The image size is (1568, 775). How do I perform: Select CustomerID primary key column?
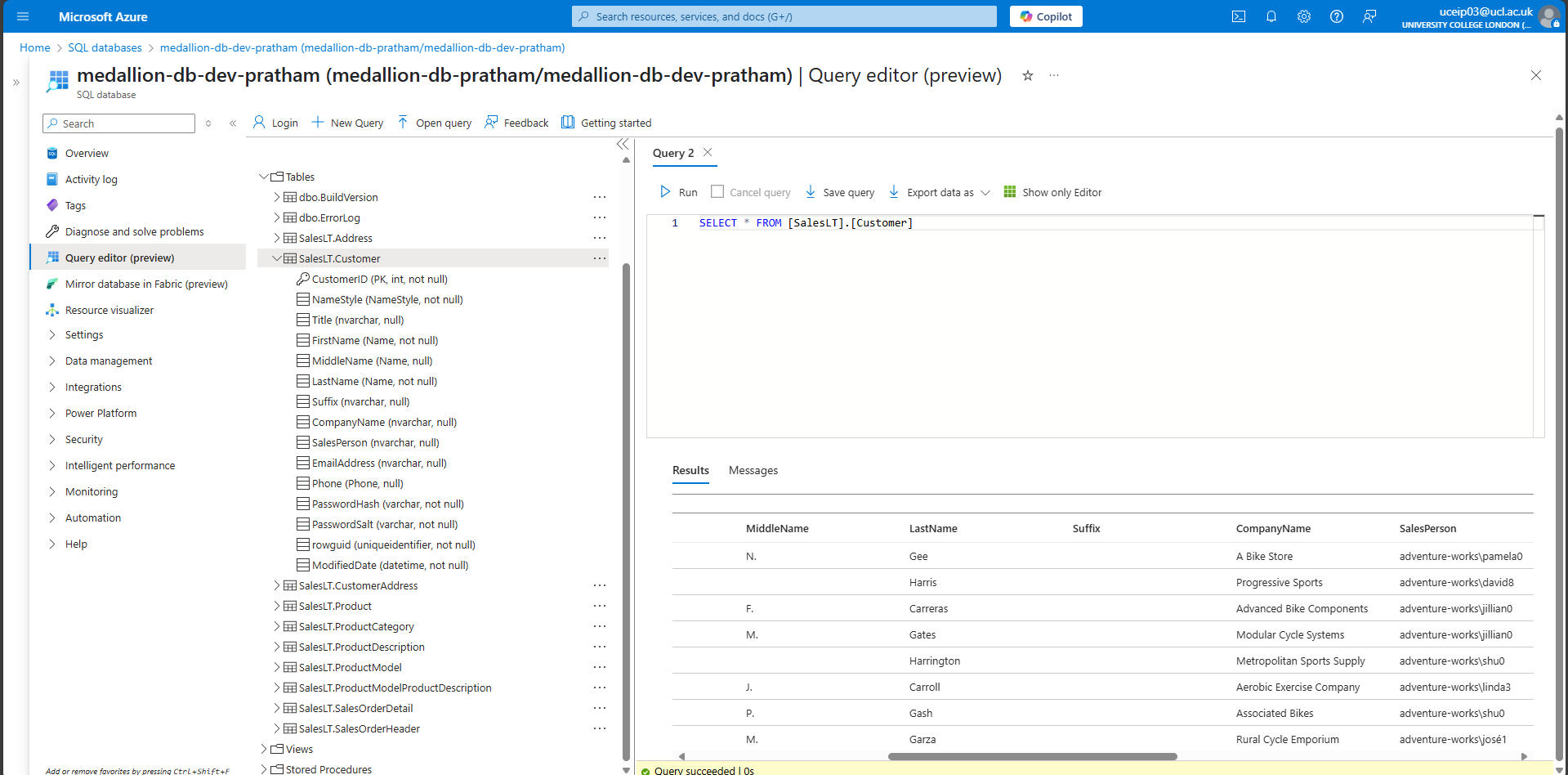(379, 279)
